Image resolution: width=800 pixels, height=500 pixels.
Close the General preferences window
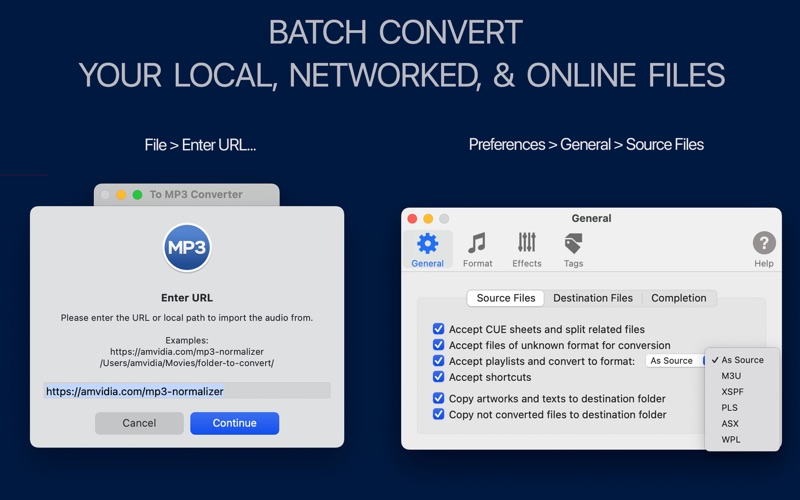pyautogui.click(x=412, y=219)
